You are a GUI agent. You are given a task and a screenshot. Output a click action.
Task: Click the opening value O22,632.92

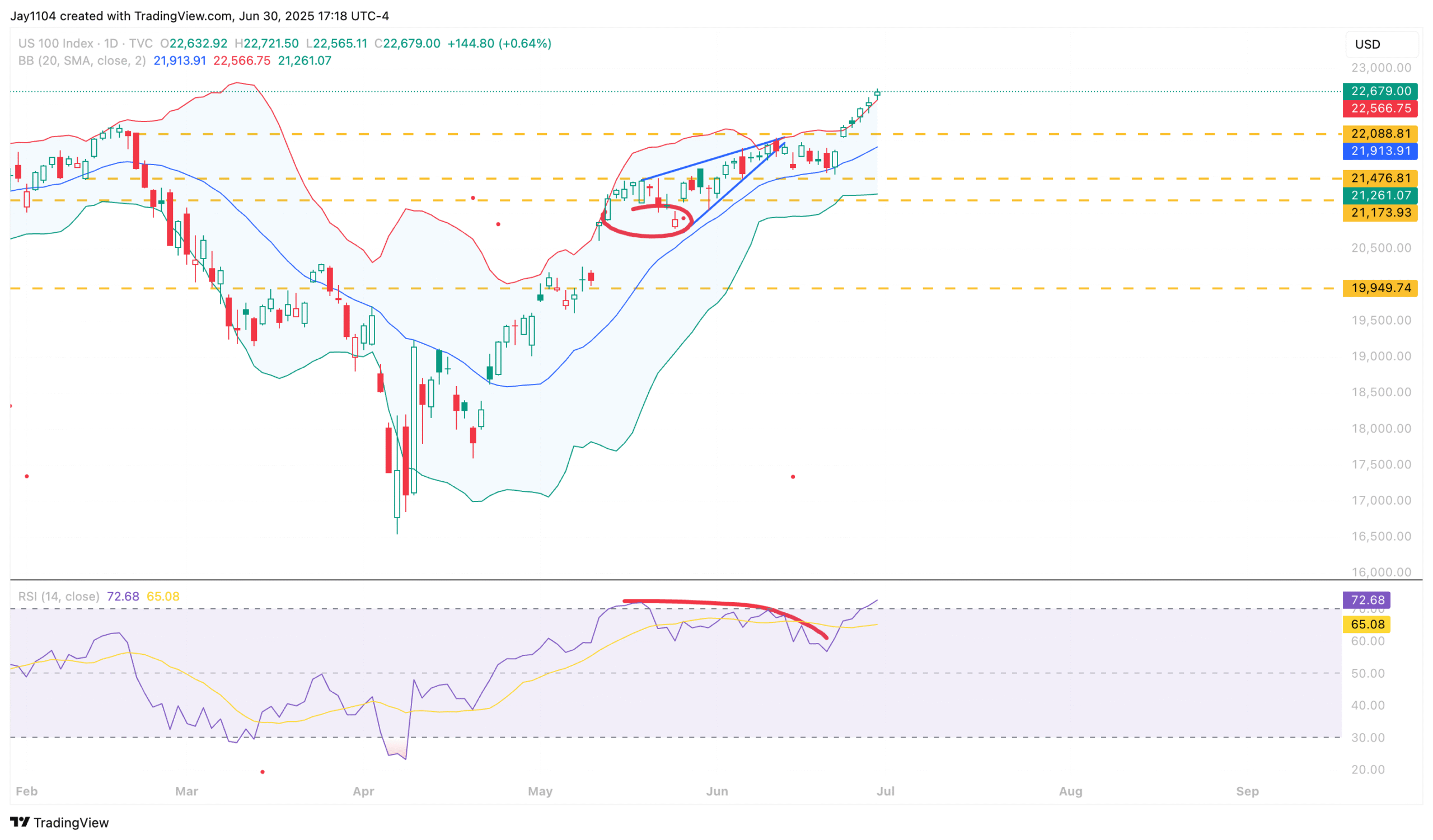click(x=194, y=43)
